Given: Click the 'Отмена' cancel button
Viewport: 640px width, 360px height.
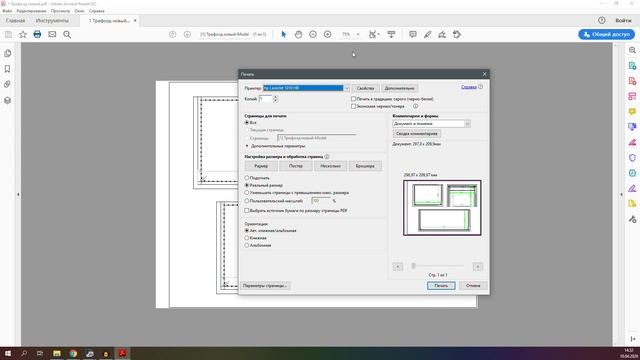Looking at the screenshot, I should click(x=473, y=286).
